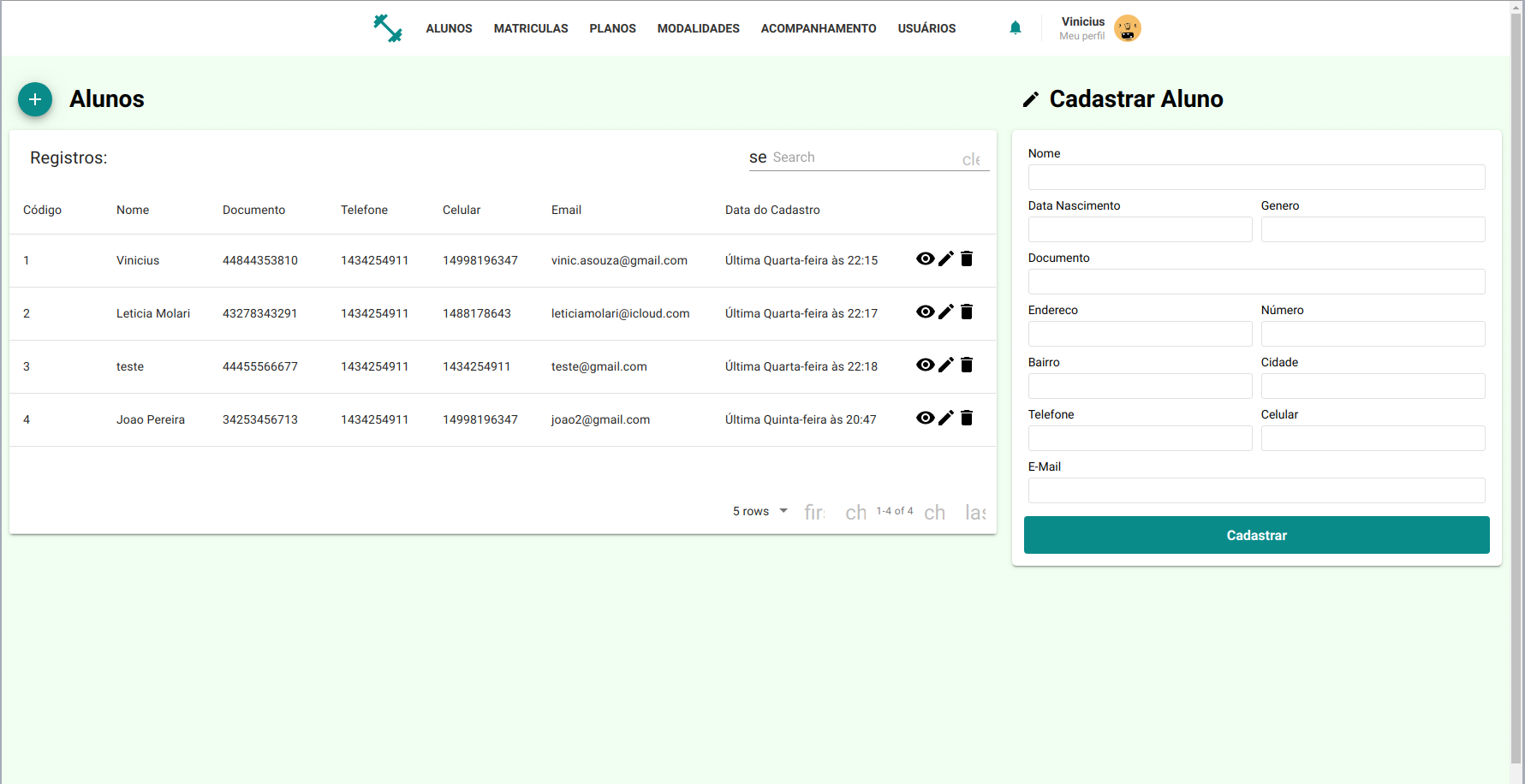
Task: Click the form Celular input field
Action: pyautogui.click(x=1373, y=438)
